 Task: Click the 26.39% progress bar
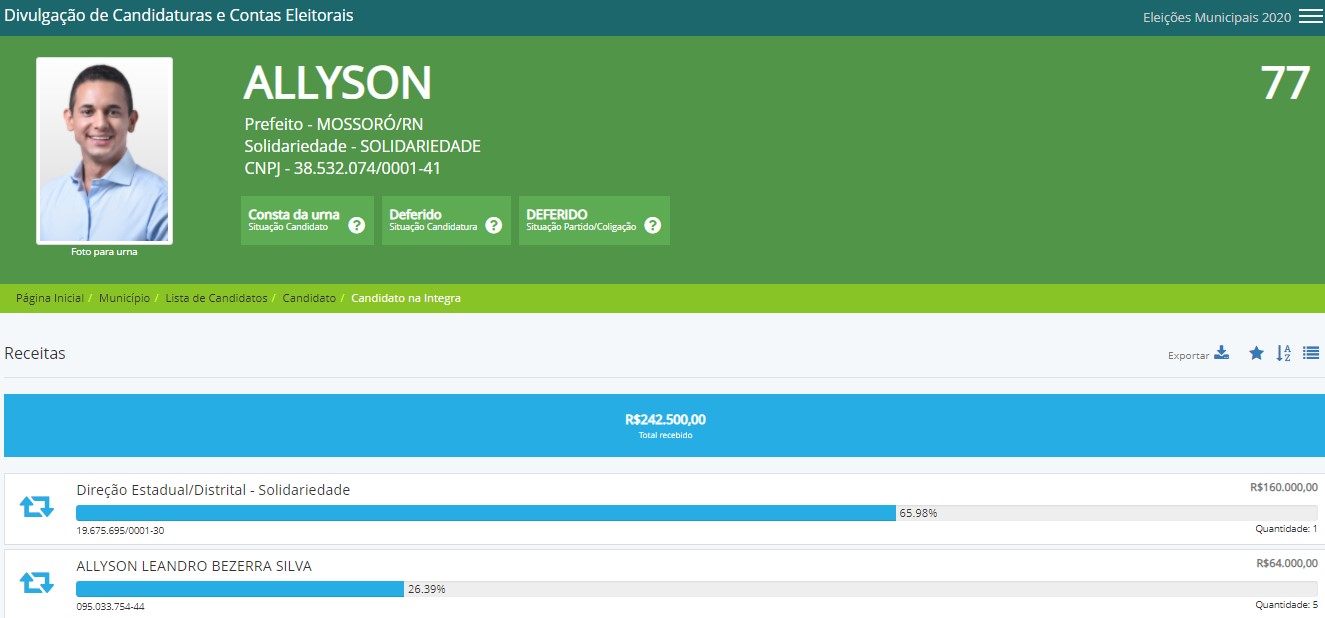[x=697, y=589]
